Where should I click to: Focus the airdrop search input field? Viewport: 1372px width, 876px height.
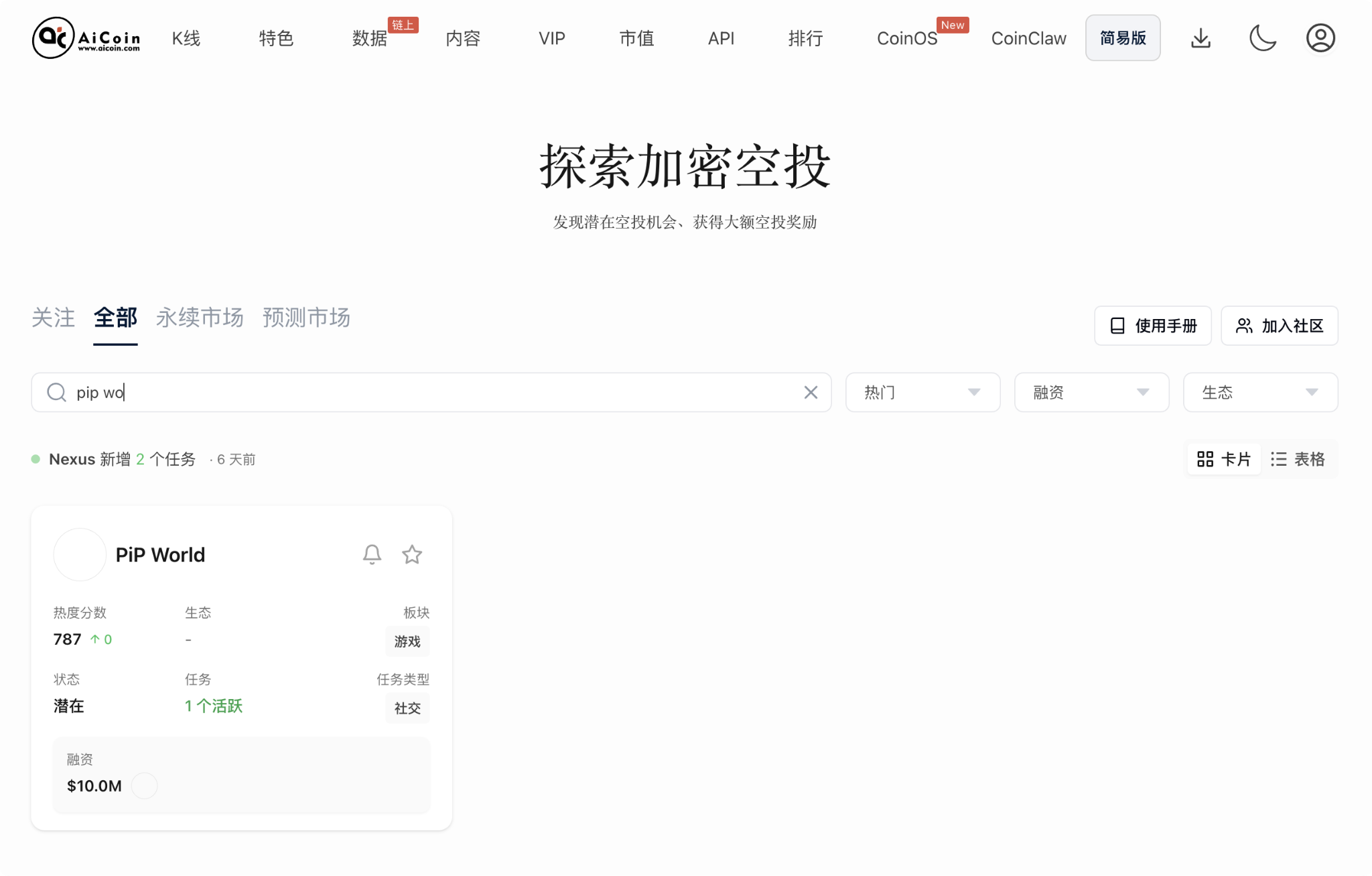431,392
